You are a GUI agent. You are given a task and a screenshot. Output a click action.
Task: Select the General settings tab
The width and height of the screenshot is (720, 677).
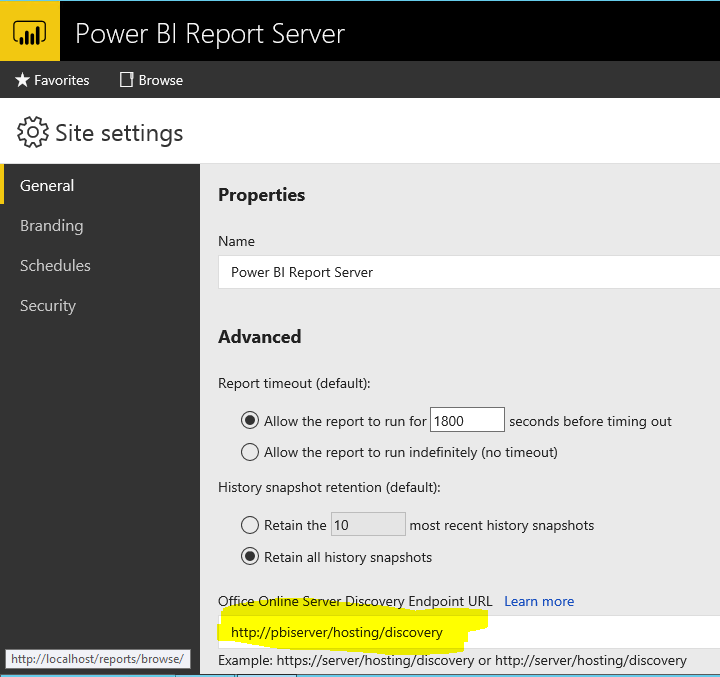(47, 185)
